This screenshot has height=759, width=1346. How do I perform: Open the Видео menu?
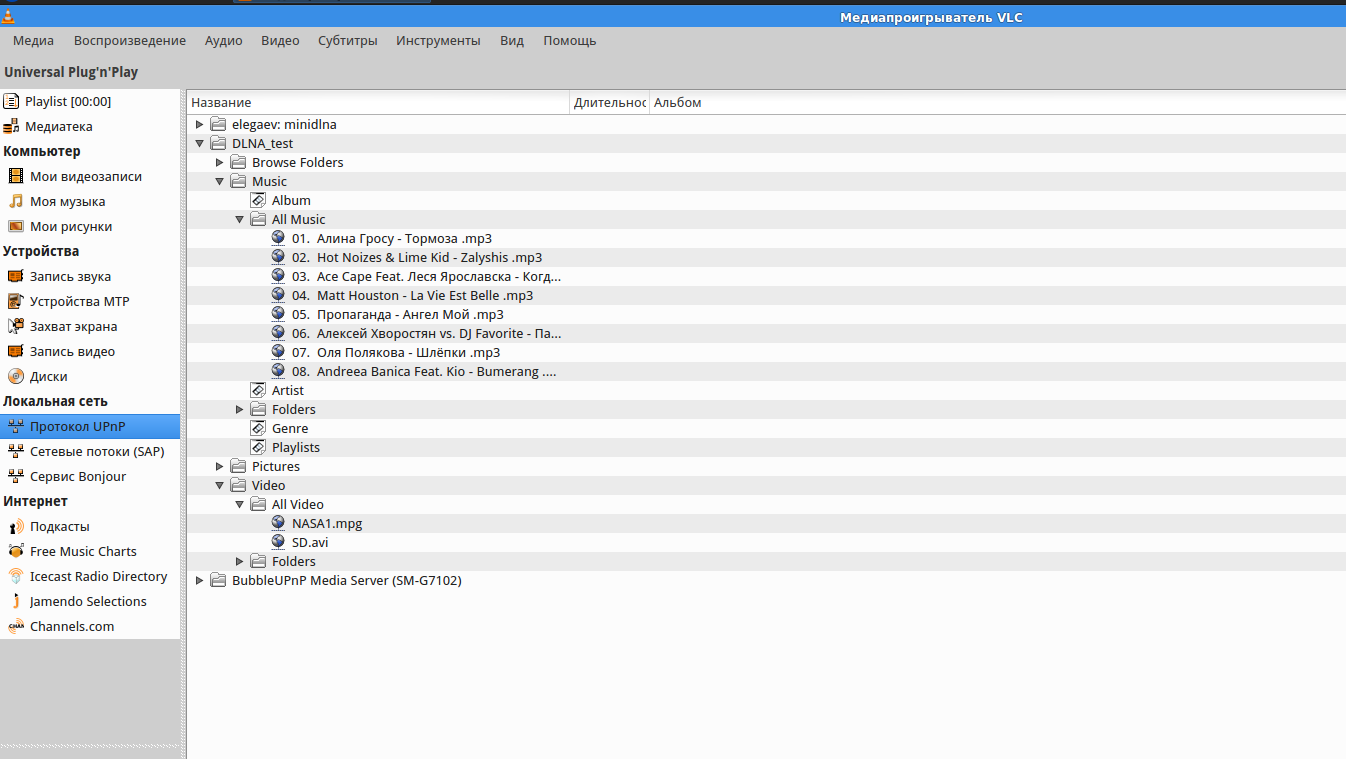click(280, 41)
